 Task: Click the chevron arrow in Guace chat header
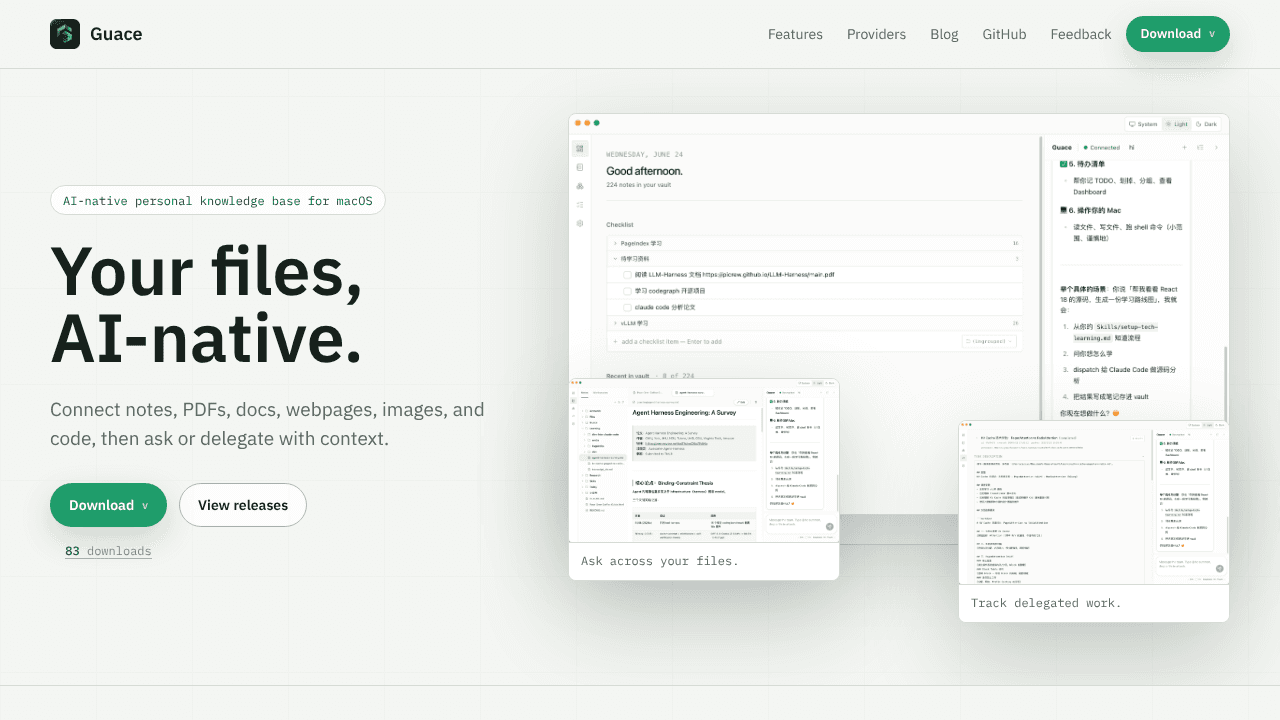[1216, 147]
